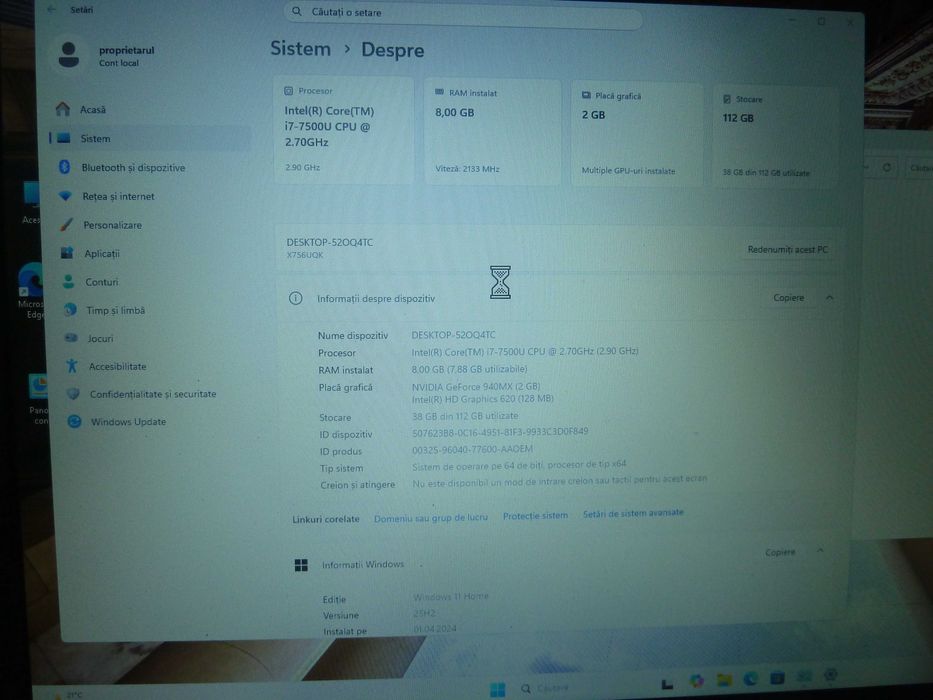Click NVIDIA GeForce 940MX (2 GB) text
The width and height of the screenshot is (933, 700).
tap(476, 386)
